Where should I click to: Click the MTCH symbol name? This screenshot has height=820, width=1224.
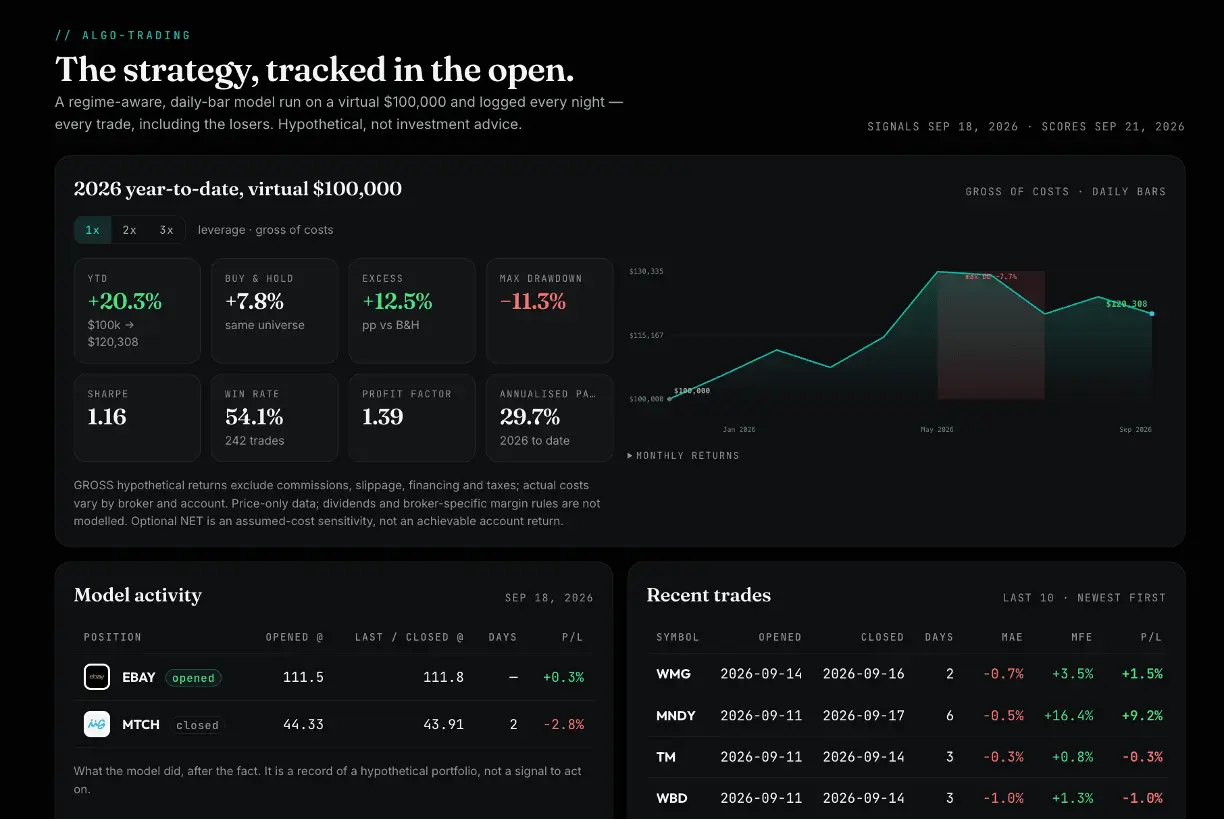click(x=141, y=724)
